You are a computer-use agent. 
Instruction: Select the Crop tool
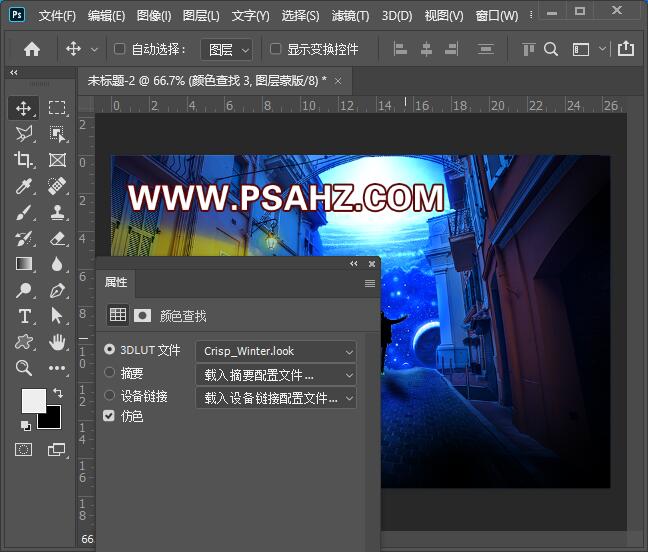click(x=24, y=160)
